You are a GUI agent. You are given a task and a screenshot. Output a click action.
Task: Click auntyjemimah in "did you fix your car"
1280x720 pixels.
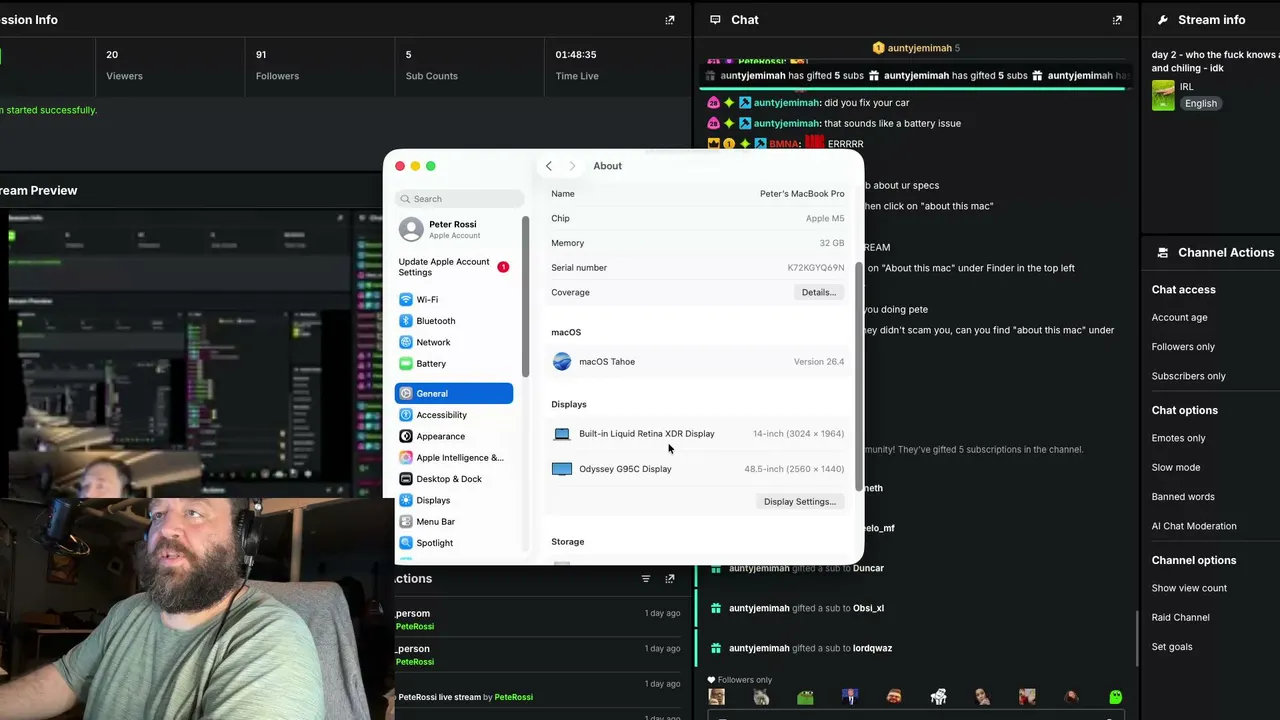point(786,103)
